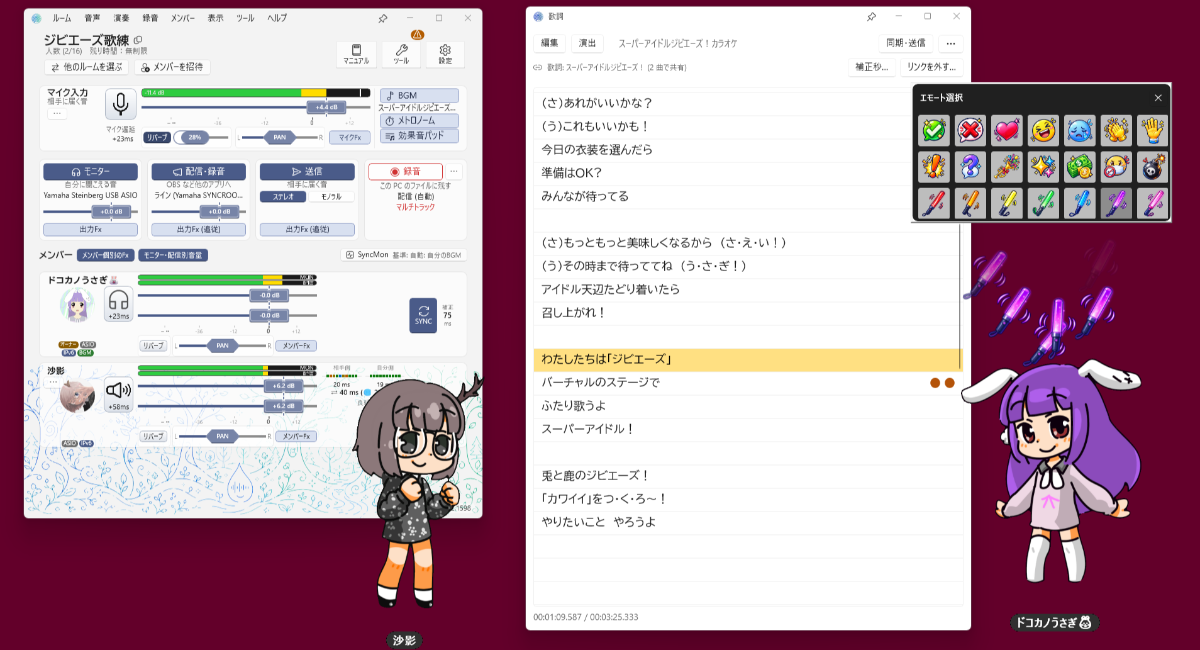Send the masked face emote
This screenshot has height=650, width=1200.
click(1116, 166)
